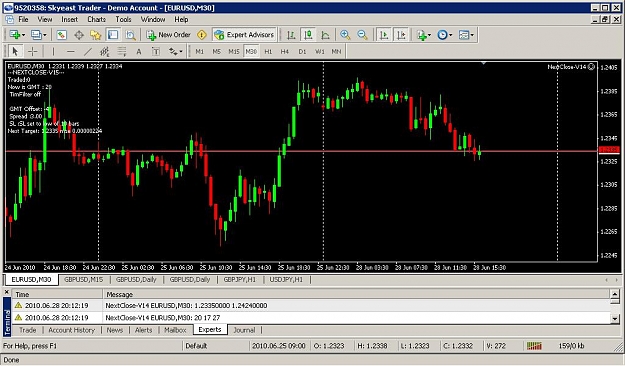
Task: Set timeframe to M5
Action: (216, 51)
